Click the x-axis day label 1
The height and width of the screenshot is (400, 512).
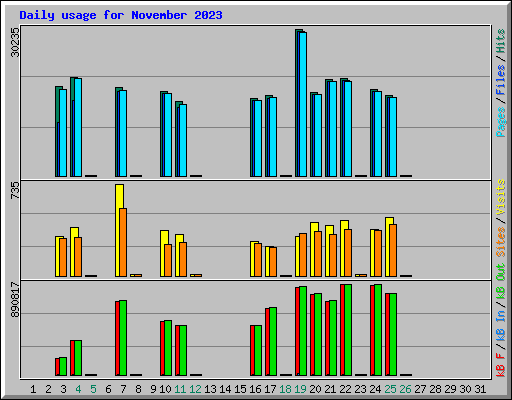click(33, 389)
